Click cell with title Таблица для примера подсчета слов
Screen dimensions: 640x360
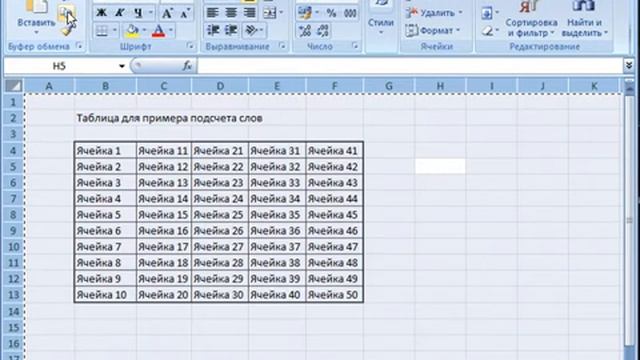169,118
